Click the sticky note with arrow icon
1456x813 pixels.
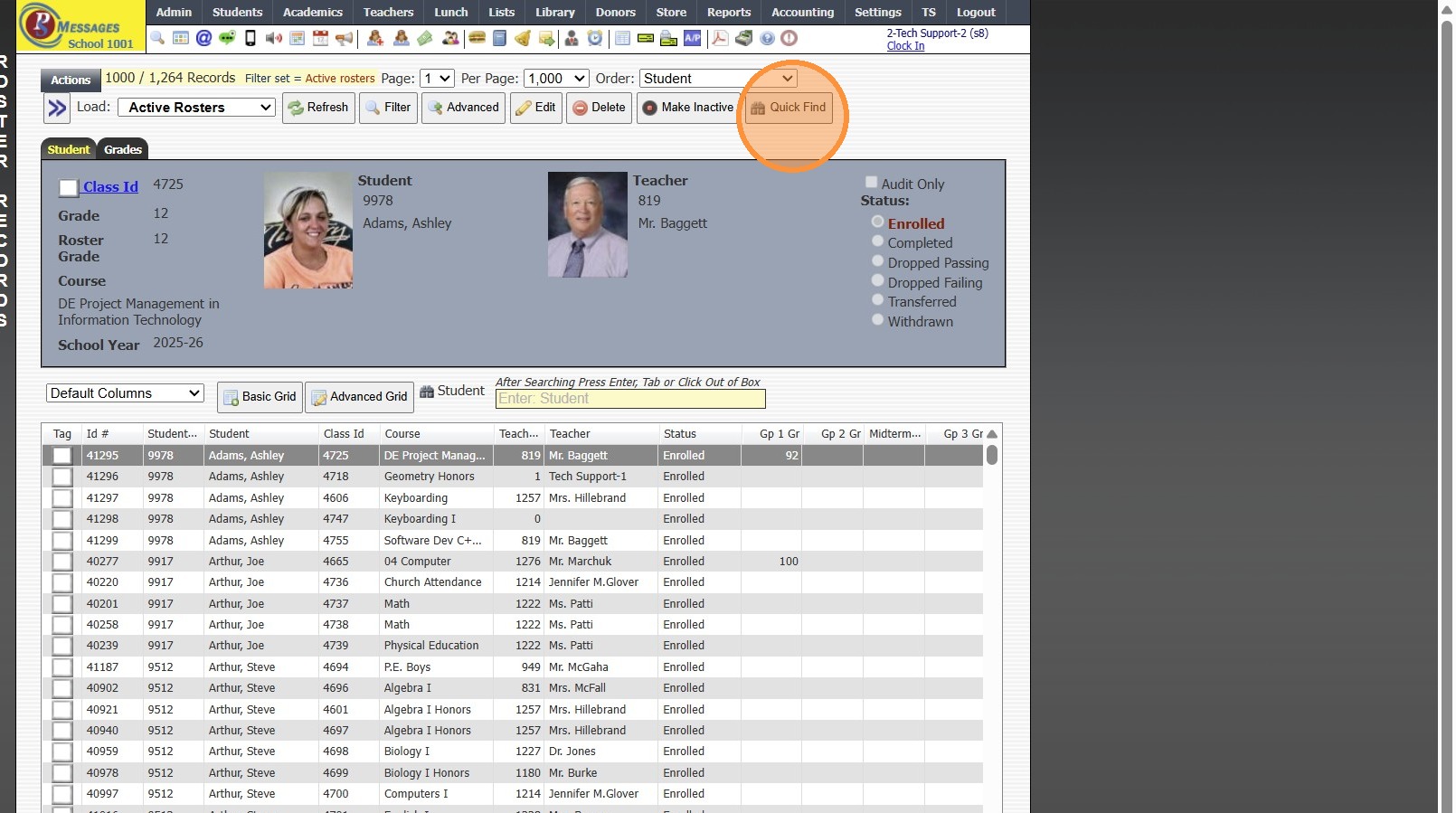(546, 38)
